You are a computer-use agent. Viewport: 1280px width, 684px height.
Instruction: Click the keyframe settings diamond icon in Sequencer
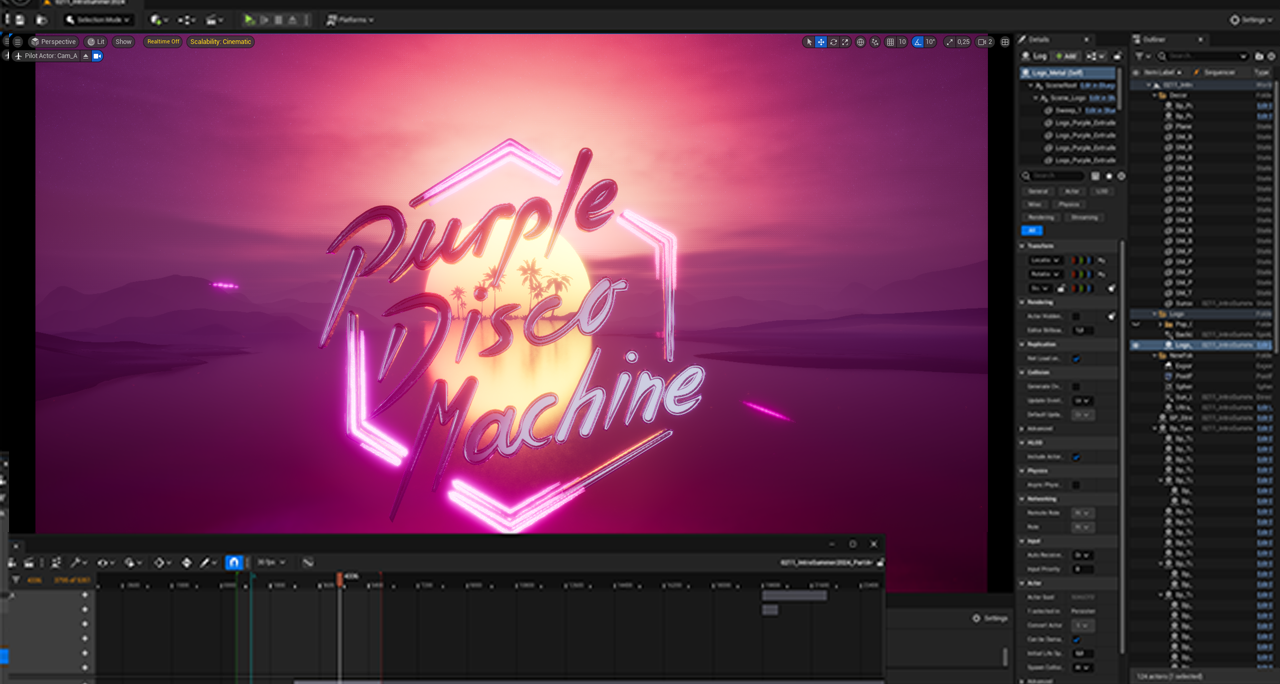tap(160, 561)
